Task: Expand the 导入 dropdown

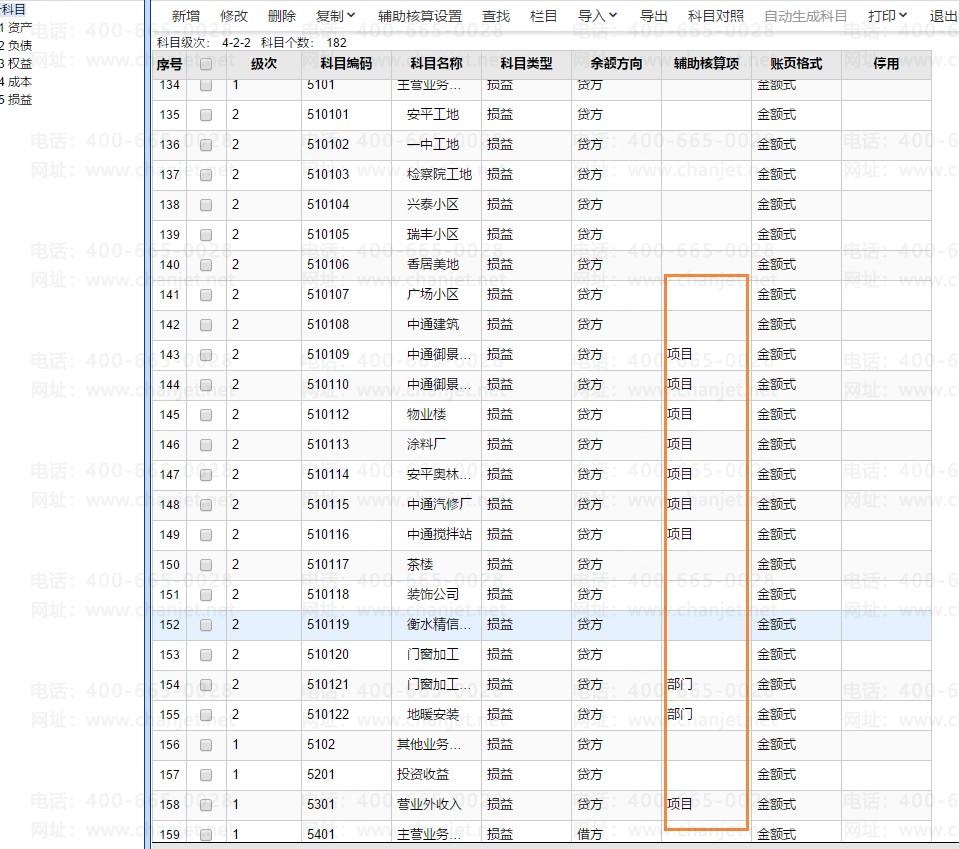Action: [597, 16]
